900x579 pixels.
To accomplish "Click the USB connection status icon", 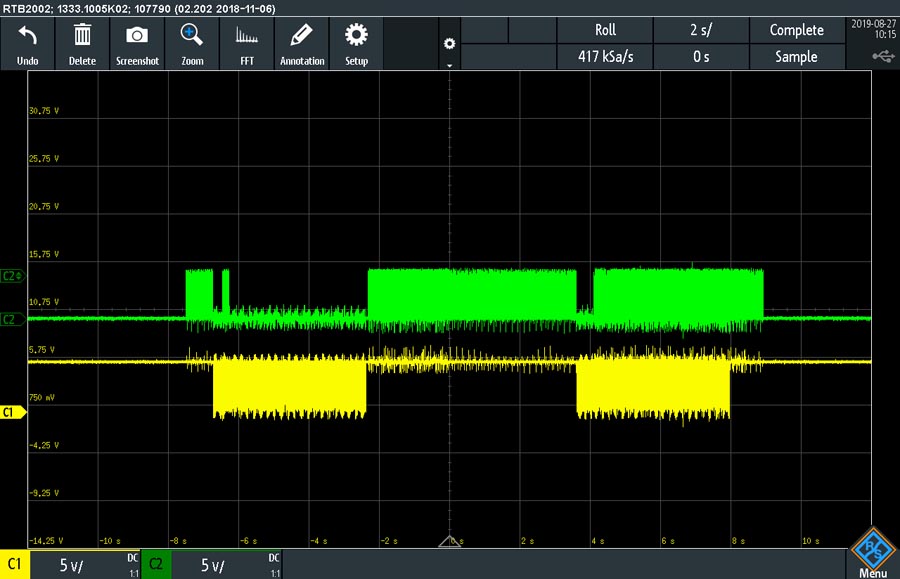I will click(x=883, y=56).
